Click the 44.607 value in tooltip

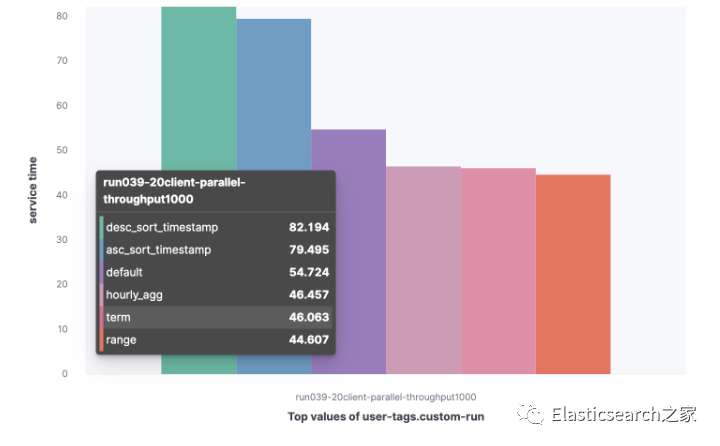tap(309, 340)
